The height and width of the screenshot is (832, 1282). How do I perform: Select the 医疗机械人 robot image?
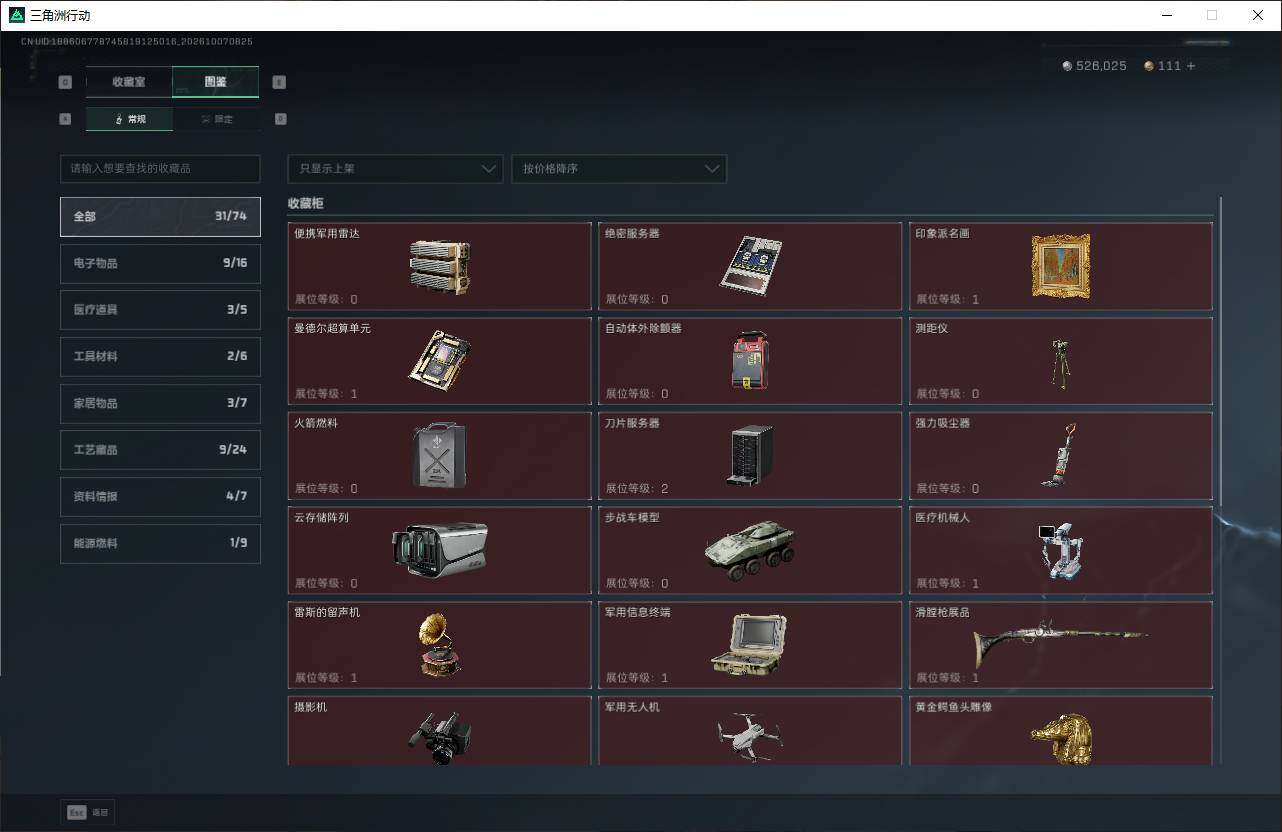point(1060,550)
